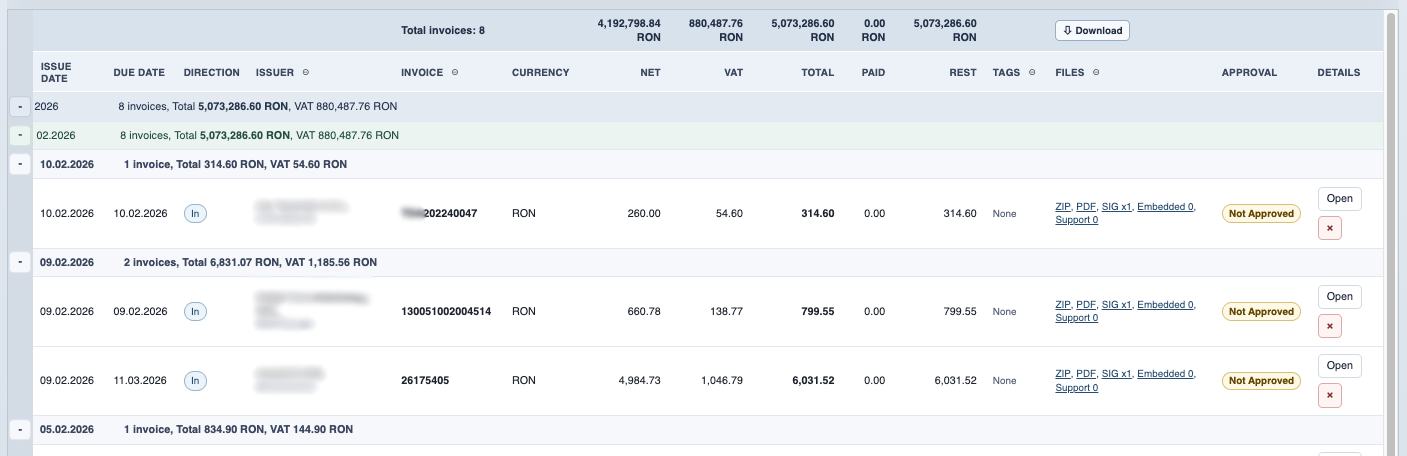Open PDF for invoice 130051002004514
This screenshot has height=456, width=1407.
pyautogui.click(x=1086, y=305)
